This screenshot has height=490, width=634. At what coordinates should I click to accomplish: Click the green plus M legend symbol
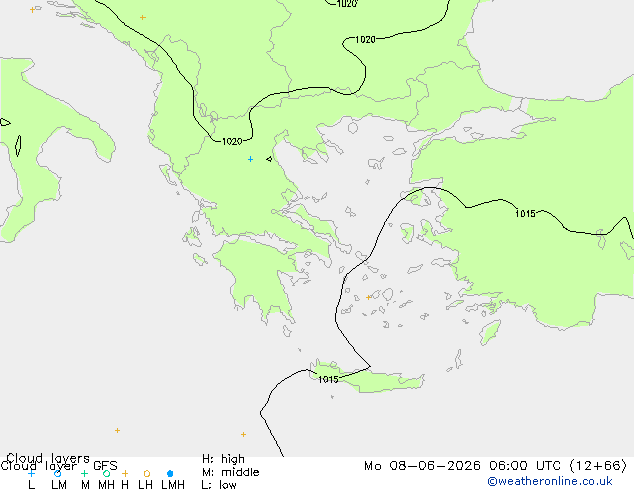(84, 473)
